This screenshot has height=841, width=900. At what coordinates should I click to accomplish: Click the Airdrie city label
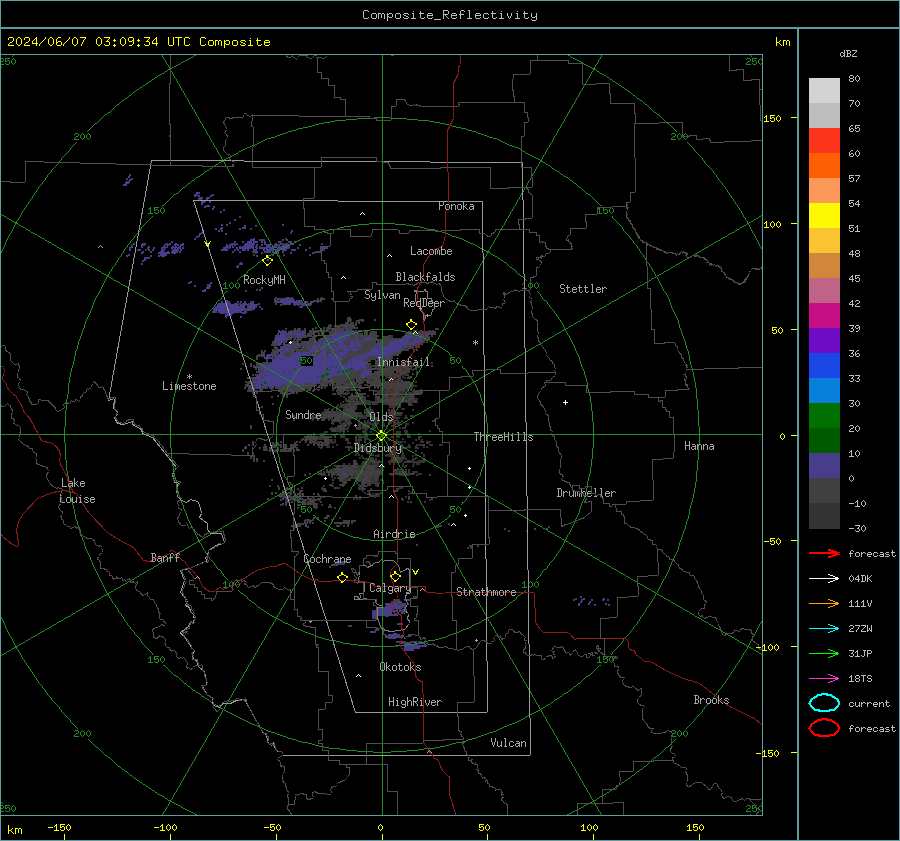click(394, 534)
